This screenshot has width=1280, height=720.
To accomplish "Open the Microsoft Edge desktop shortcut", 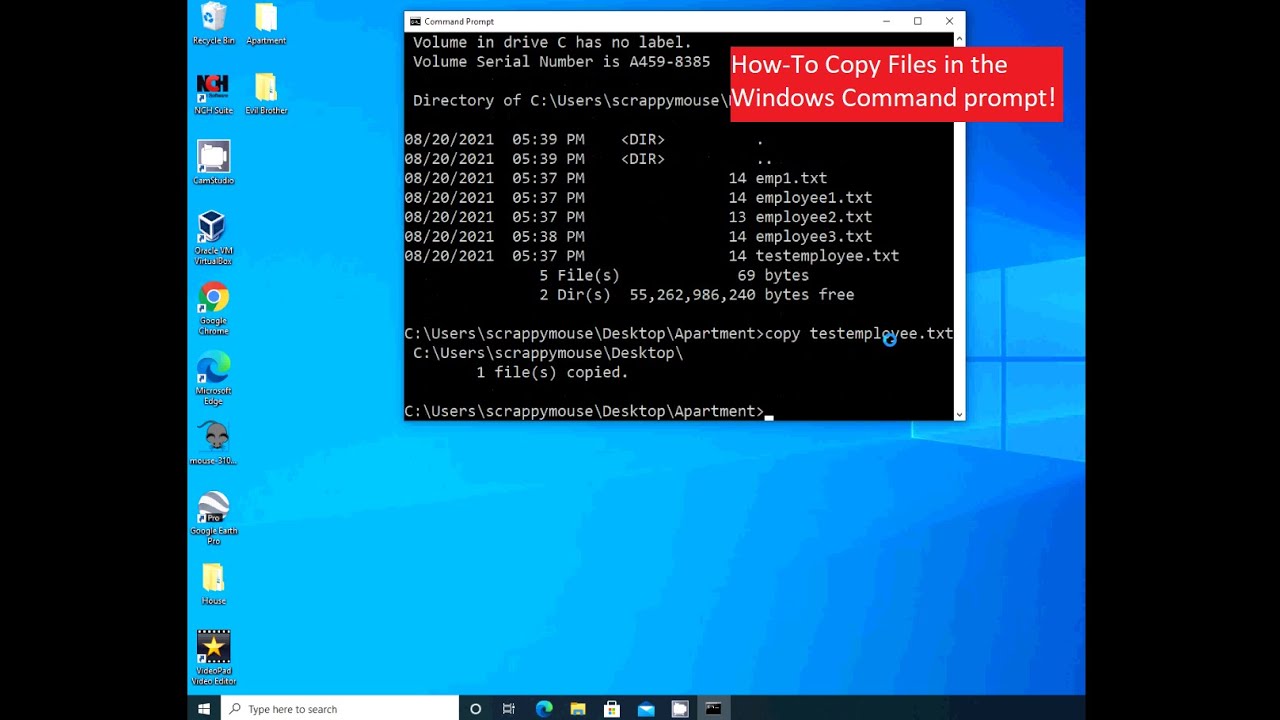I will pos(213,379).
